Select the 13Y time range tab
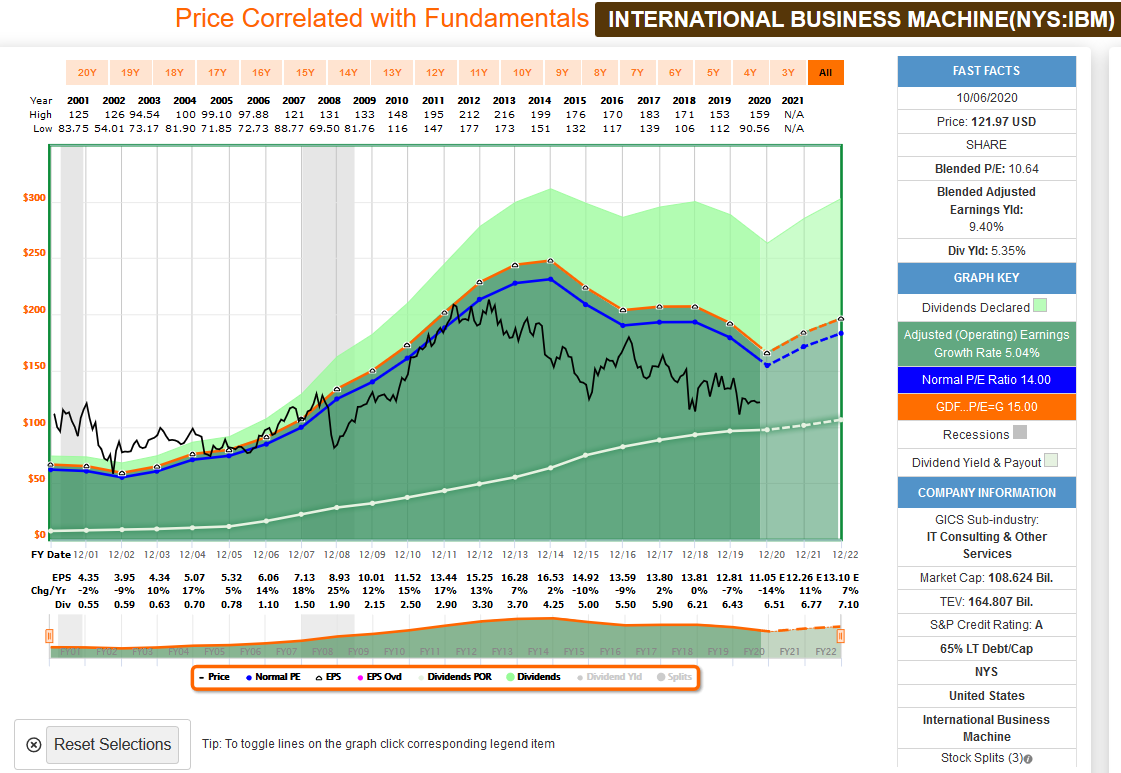 click(x=392, y=72)
